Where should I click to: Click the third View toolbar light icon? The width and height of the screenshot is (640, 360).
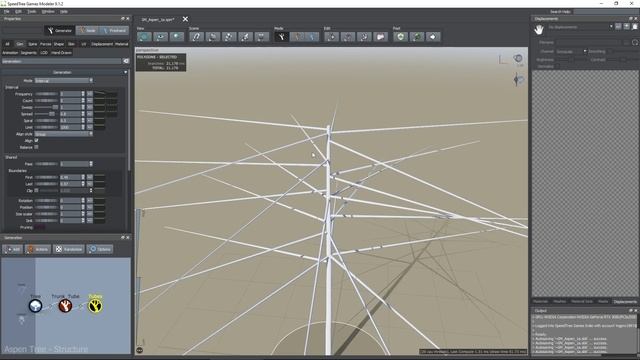coord(177,37)
